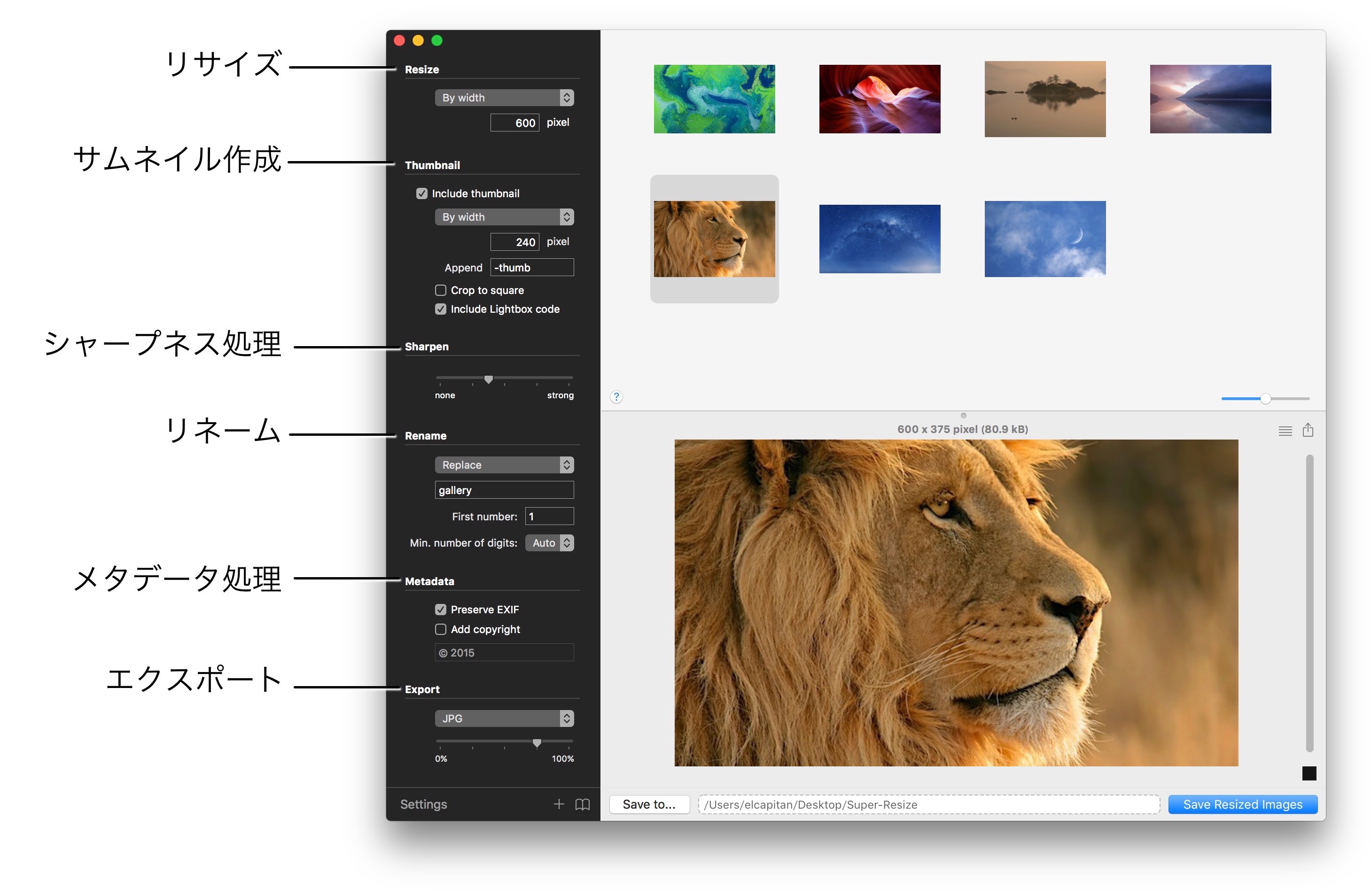This screenshot has width=1371, height=896.
Task: Click the list lines icon above the preview
Action: 1285,431
